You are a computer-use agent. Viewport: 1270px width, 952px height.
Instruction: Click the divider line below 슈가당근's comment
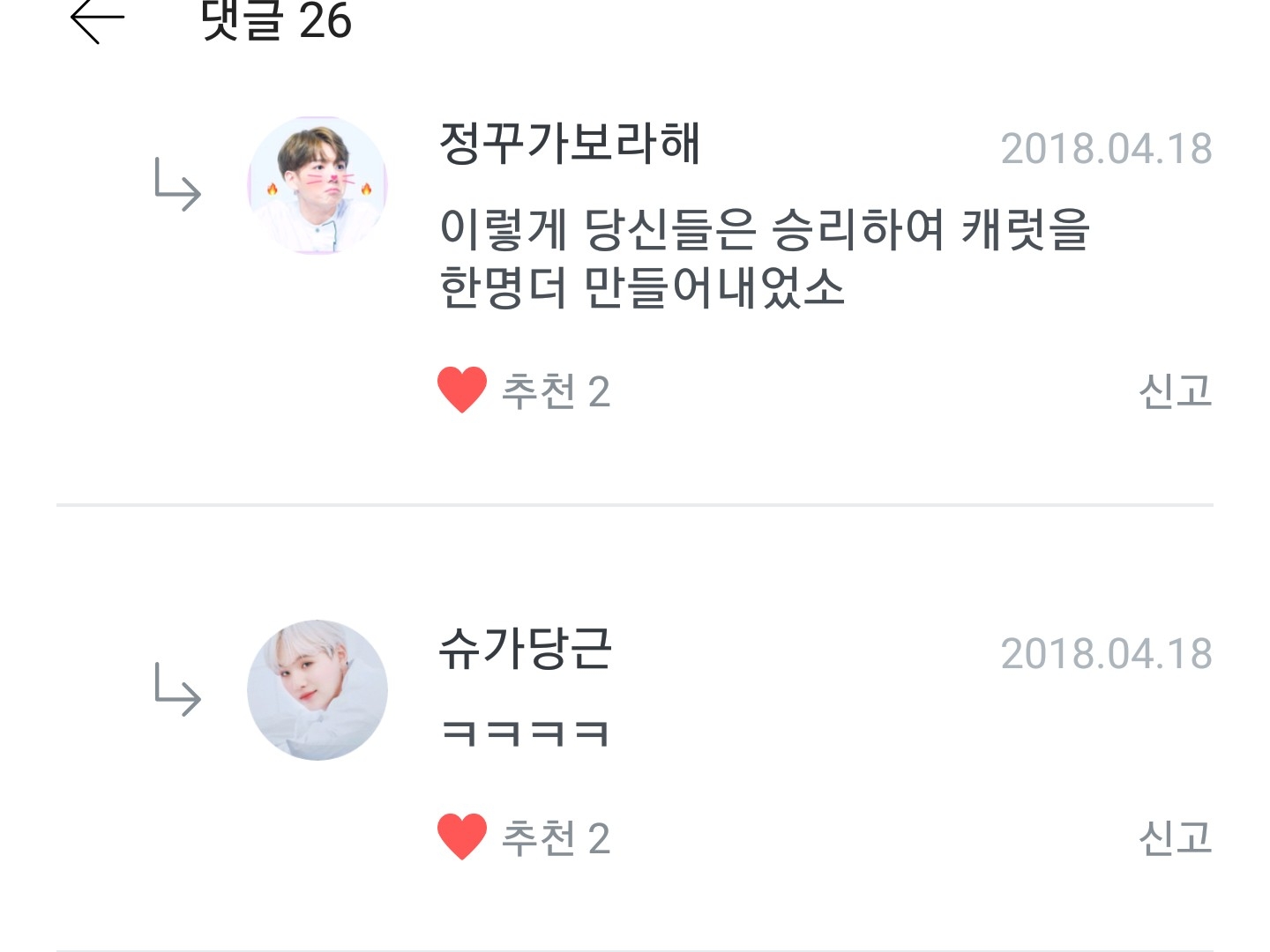tap(635, 950)
